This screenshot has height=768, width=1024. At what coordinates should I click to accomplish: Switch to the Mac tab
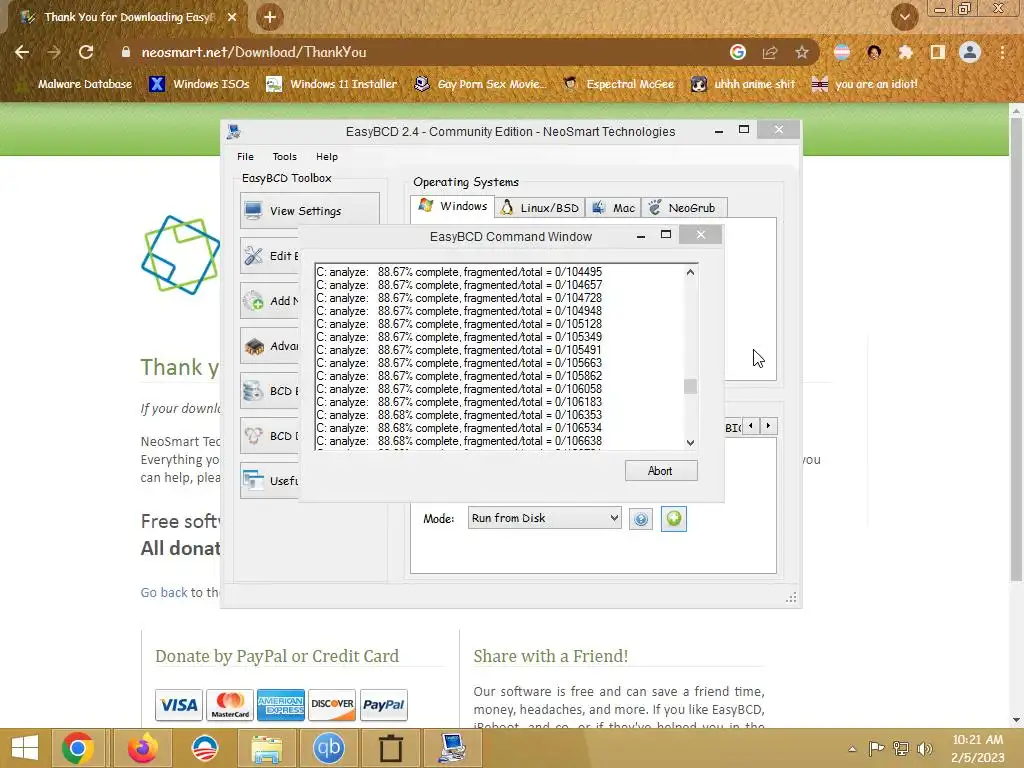[x=613, y=208]
